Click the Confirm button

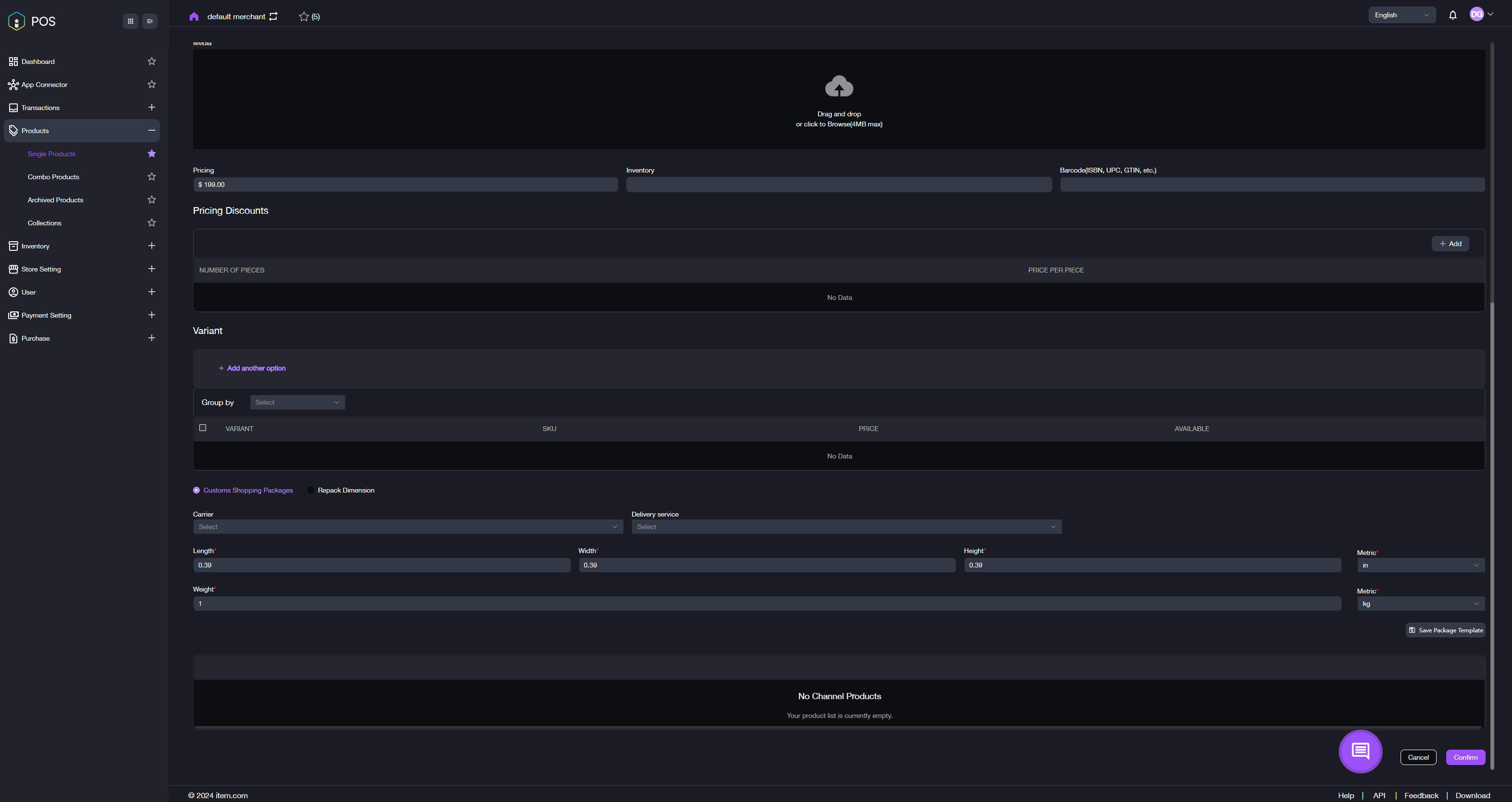[1465, 757]
